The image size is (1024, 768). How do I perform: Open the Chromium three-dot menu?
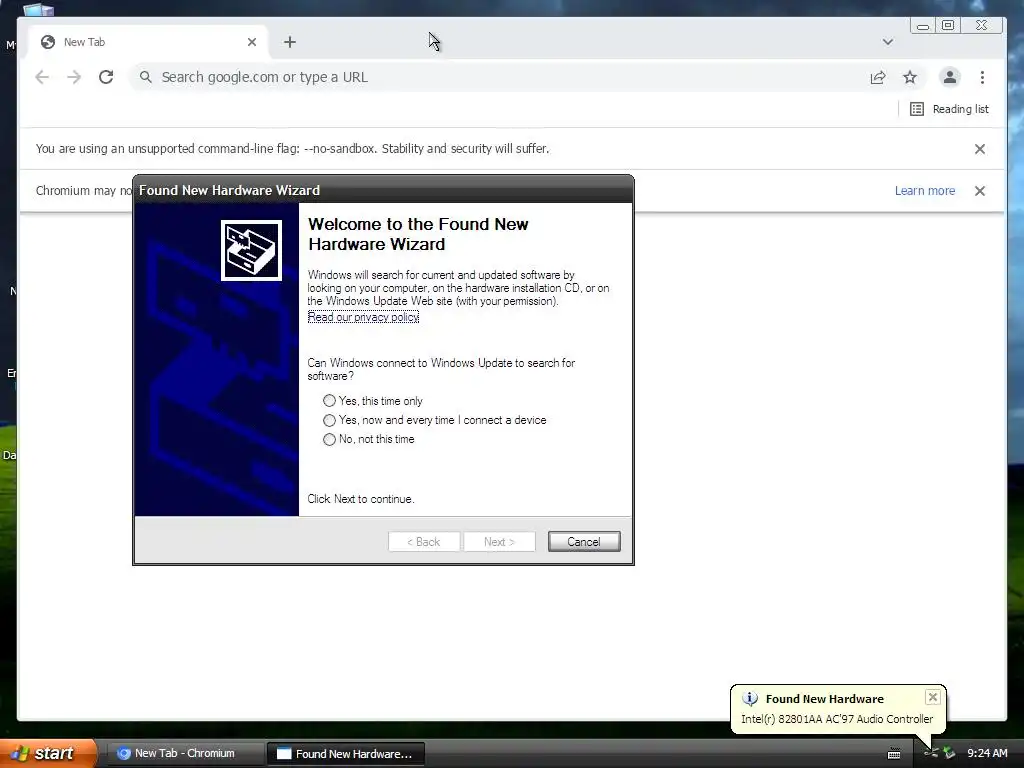[x=982, y=77]
